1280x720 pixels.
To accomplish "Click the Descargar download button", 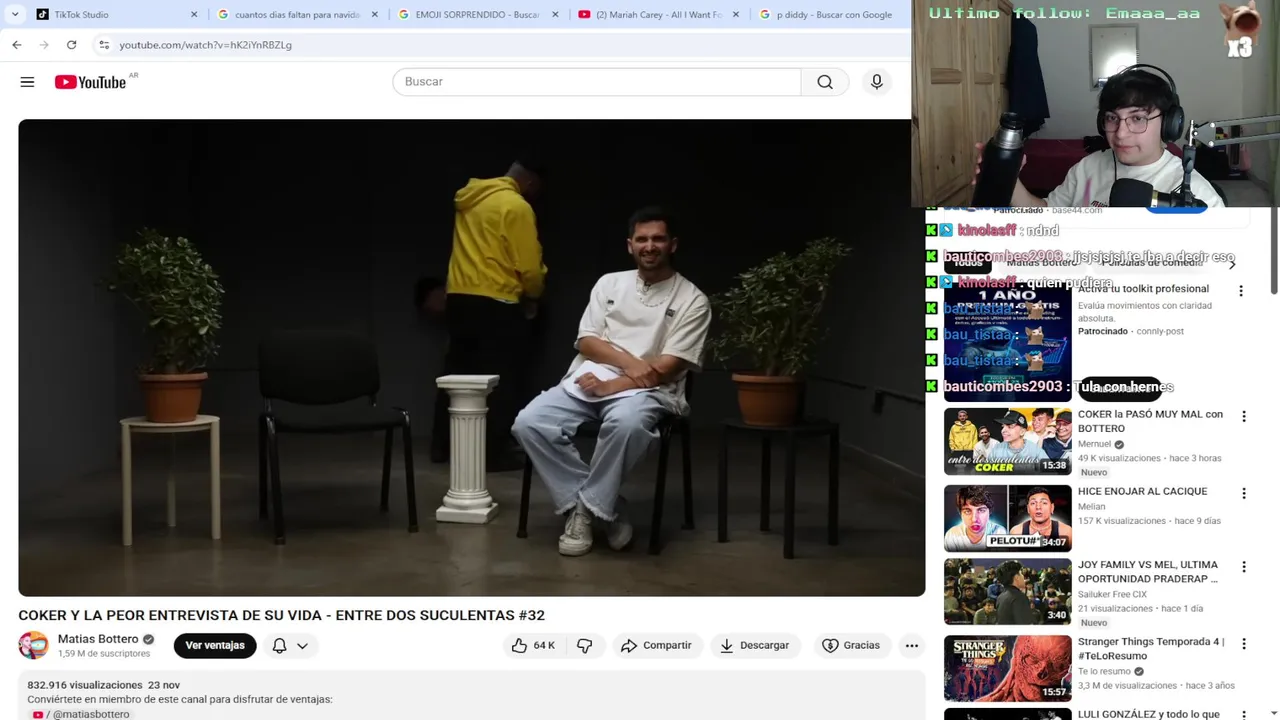I will point(755,646).
